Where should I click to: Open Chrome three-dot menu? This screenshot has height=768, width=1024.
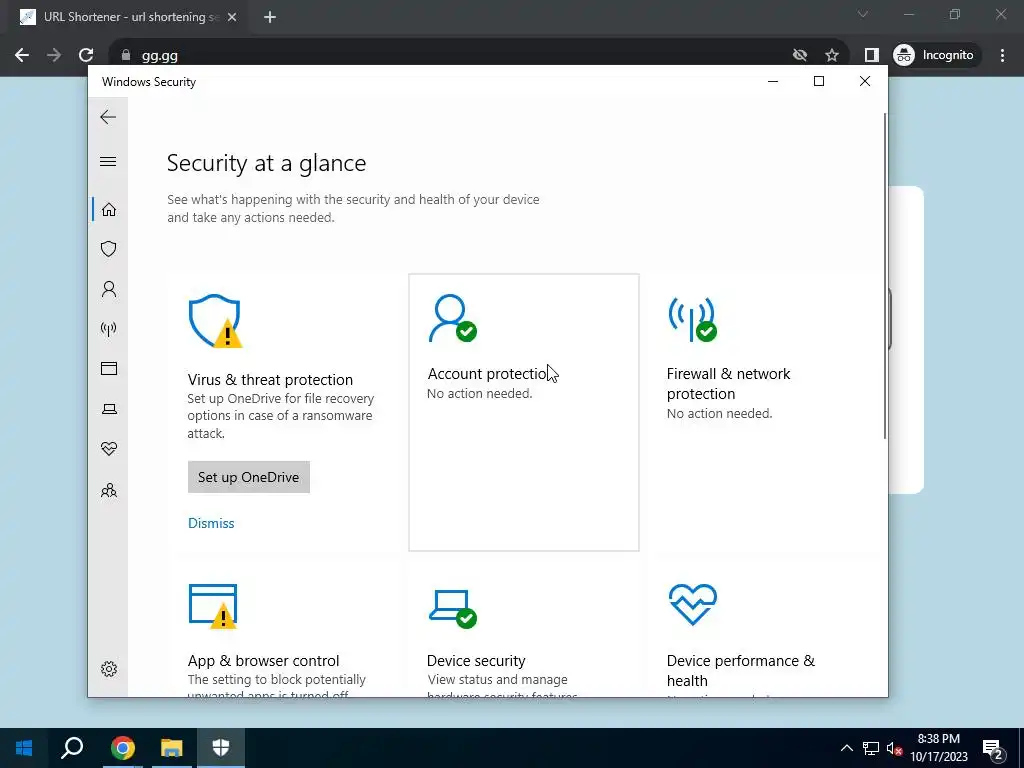(1002, 55)
